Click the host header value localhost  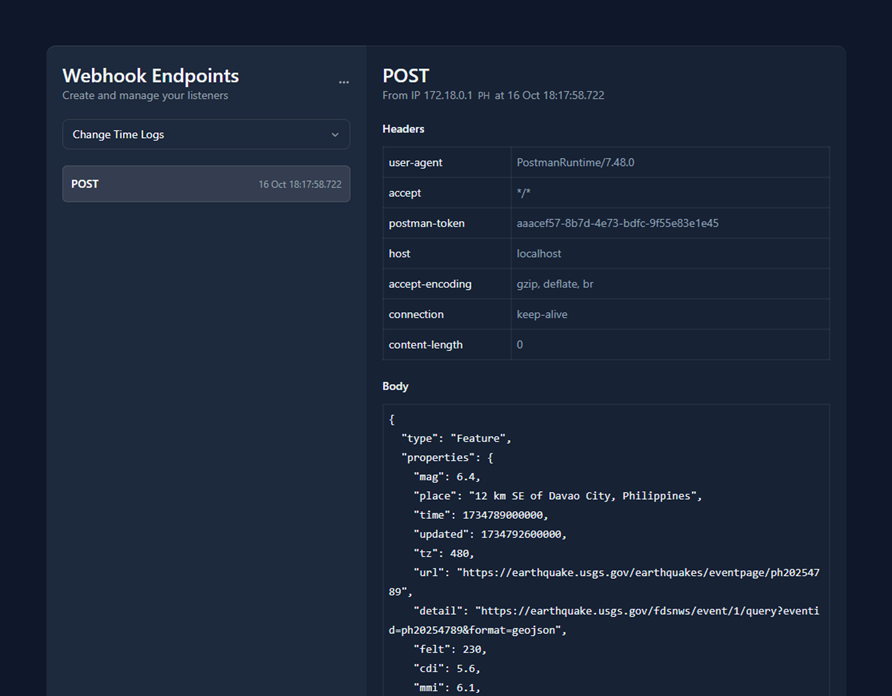(538, 254)
